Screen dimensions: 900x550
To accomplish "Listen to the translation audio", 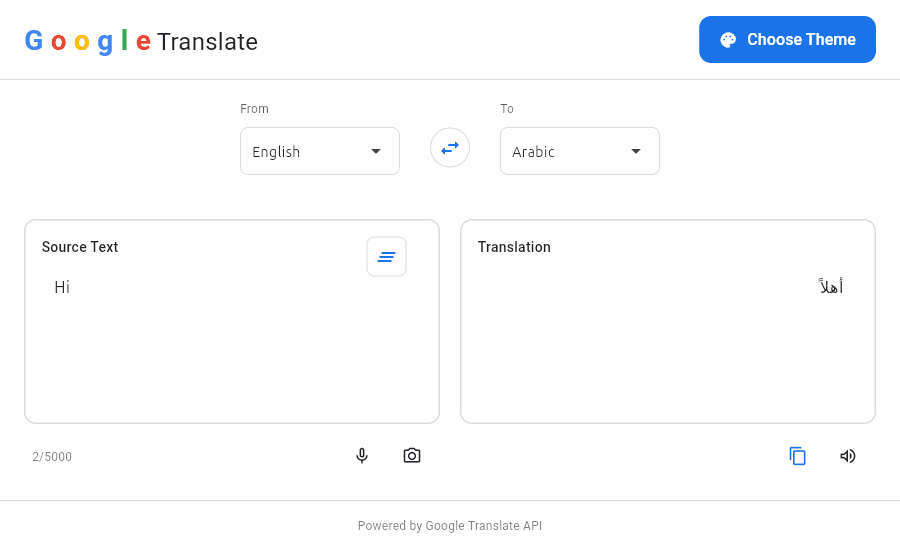I will click(x=848, y=456).
